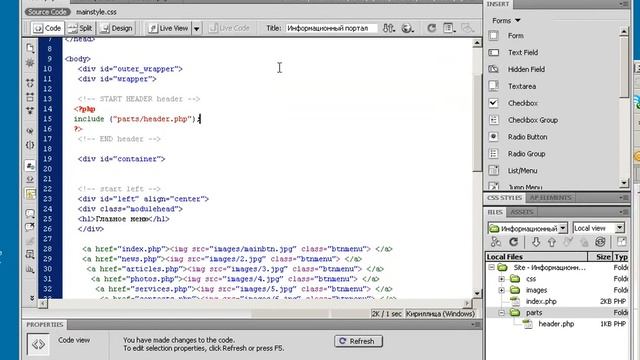Toggle Live View mode
This screenshot has height=360, width=640.
point(168,28)
